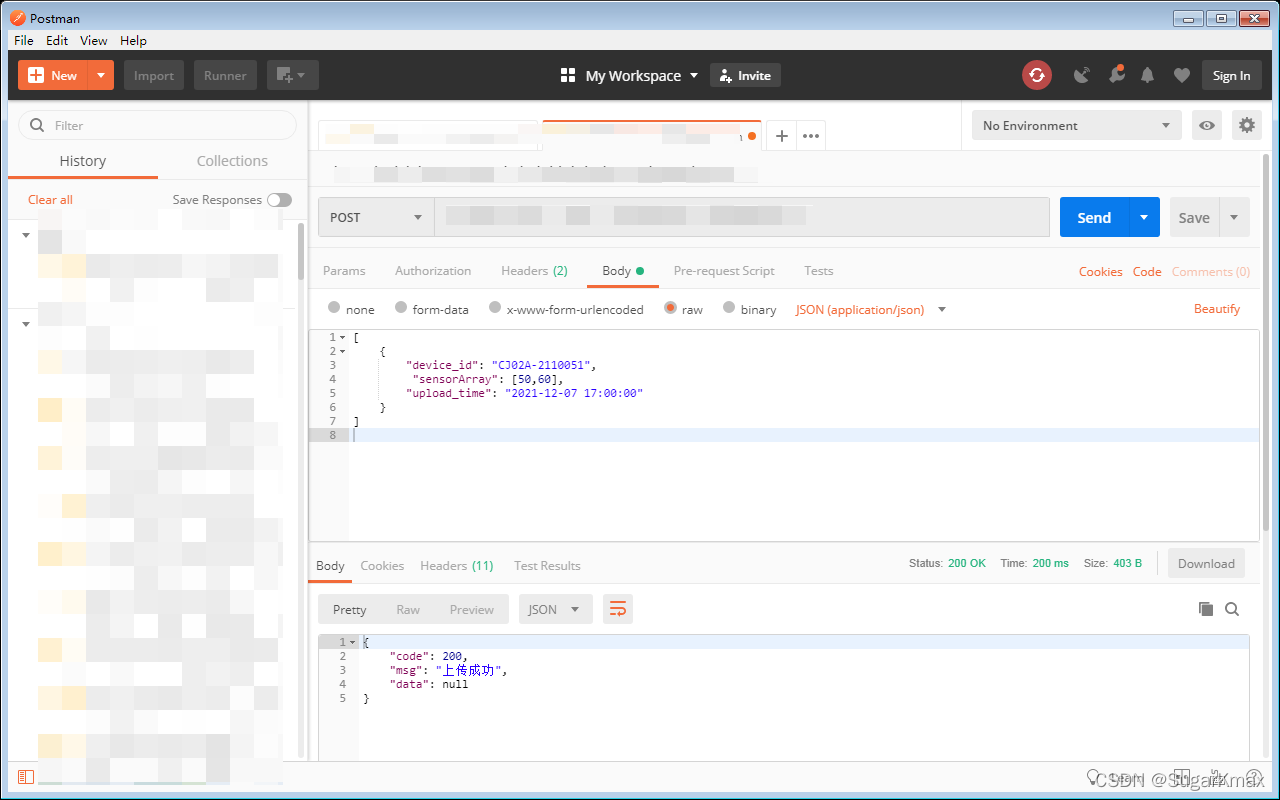Open the New button dropdown arrow
The height and width of the screenshot is (800, 1280).
coord(101,75)
